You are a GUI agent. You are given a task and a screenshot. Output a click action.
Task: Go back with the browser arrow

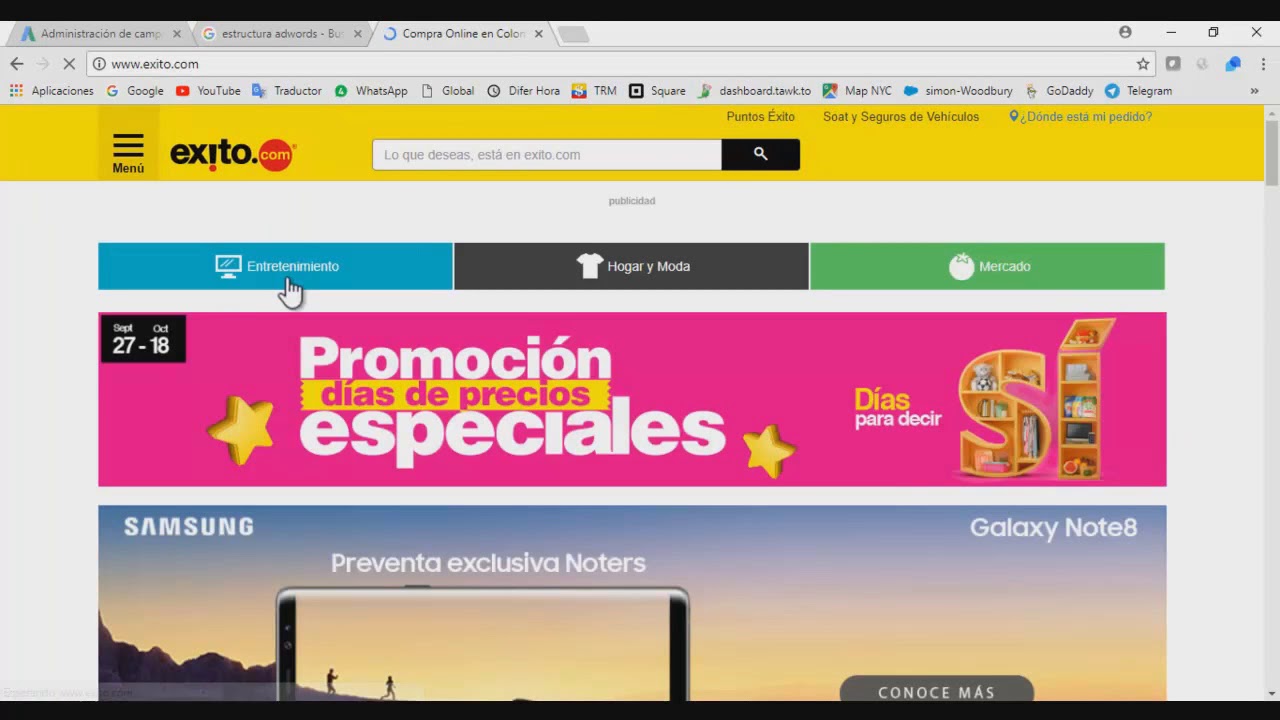16,64
